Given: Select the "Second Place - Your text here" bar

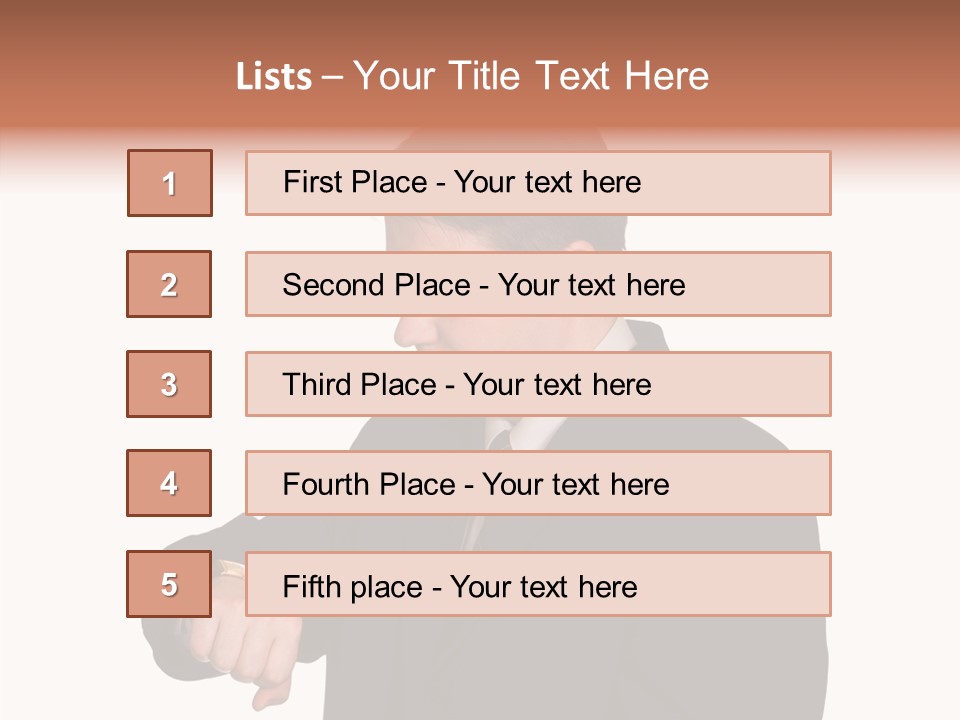Looking at the screenshot, I should pyautogui.click(x=538, y=284).
